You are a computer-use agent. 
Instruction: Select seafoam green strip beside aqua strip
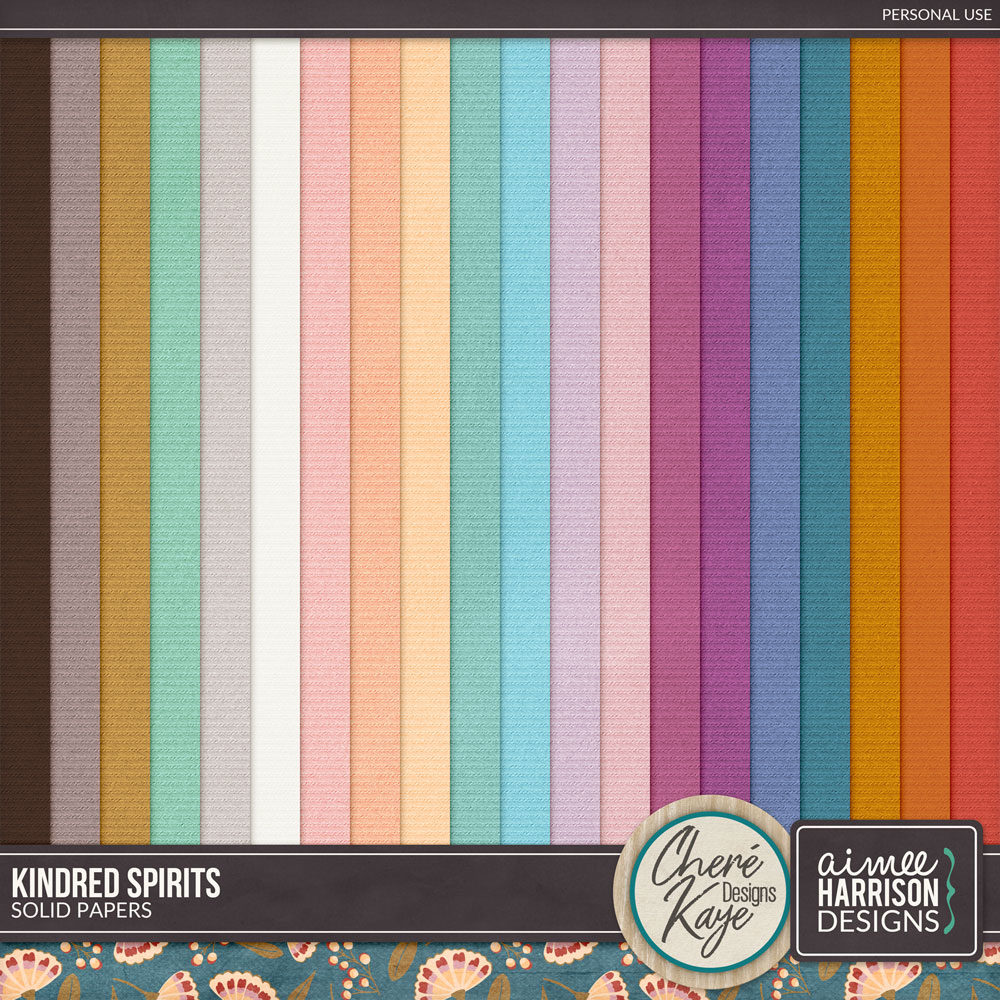coord(475,441)
